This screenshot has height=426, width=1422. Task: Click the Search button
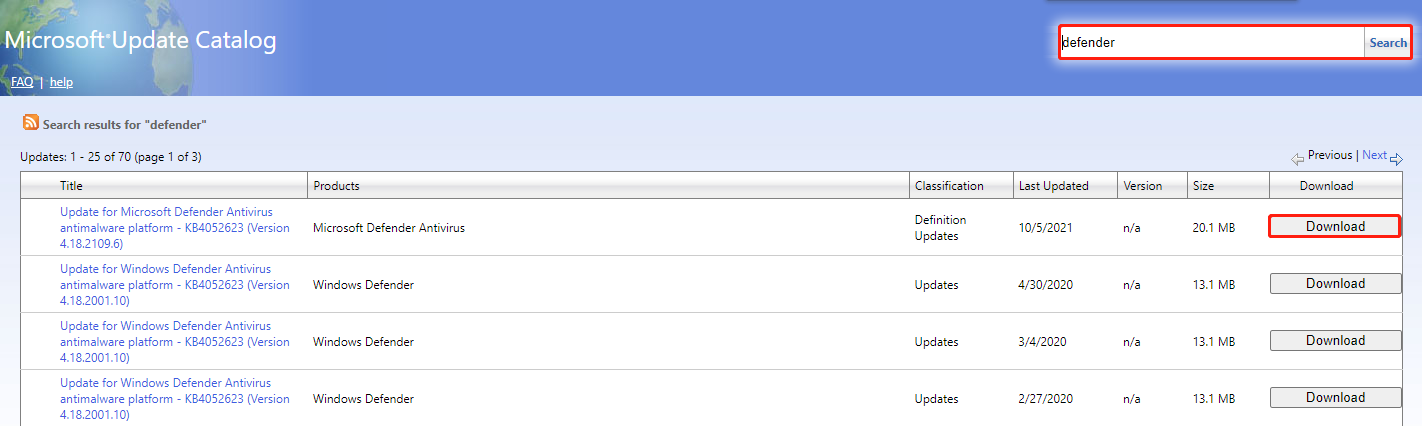pyautogui.click(x=1387, y=43)
